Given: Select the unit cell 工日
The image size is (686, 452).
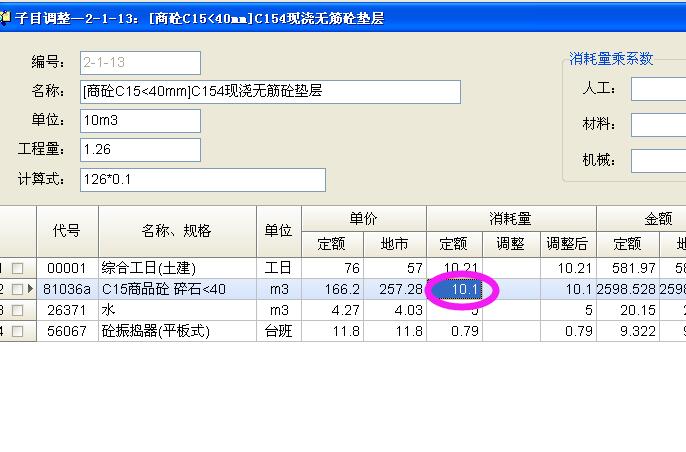Looking at the screenshot, I should point(279,268).
